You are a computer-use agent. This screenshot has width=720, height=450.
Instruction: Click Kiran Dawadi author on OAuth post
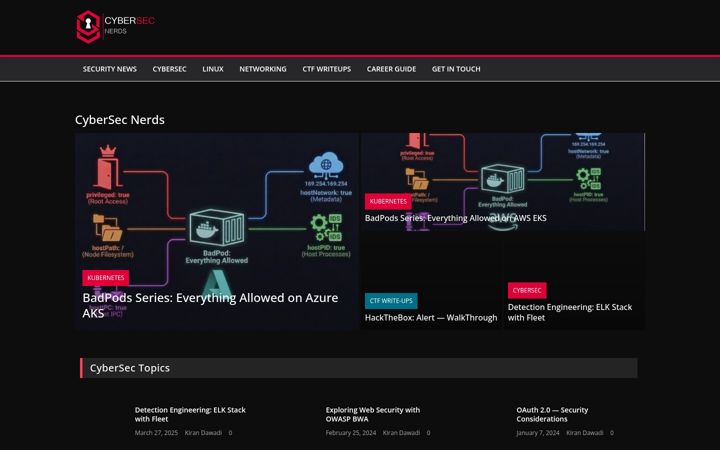click(585, 433)
